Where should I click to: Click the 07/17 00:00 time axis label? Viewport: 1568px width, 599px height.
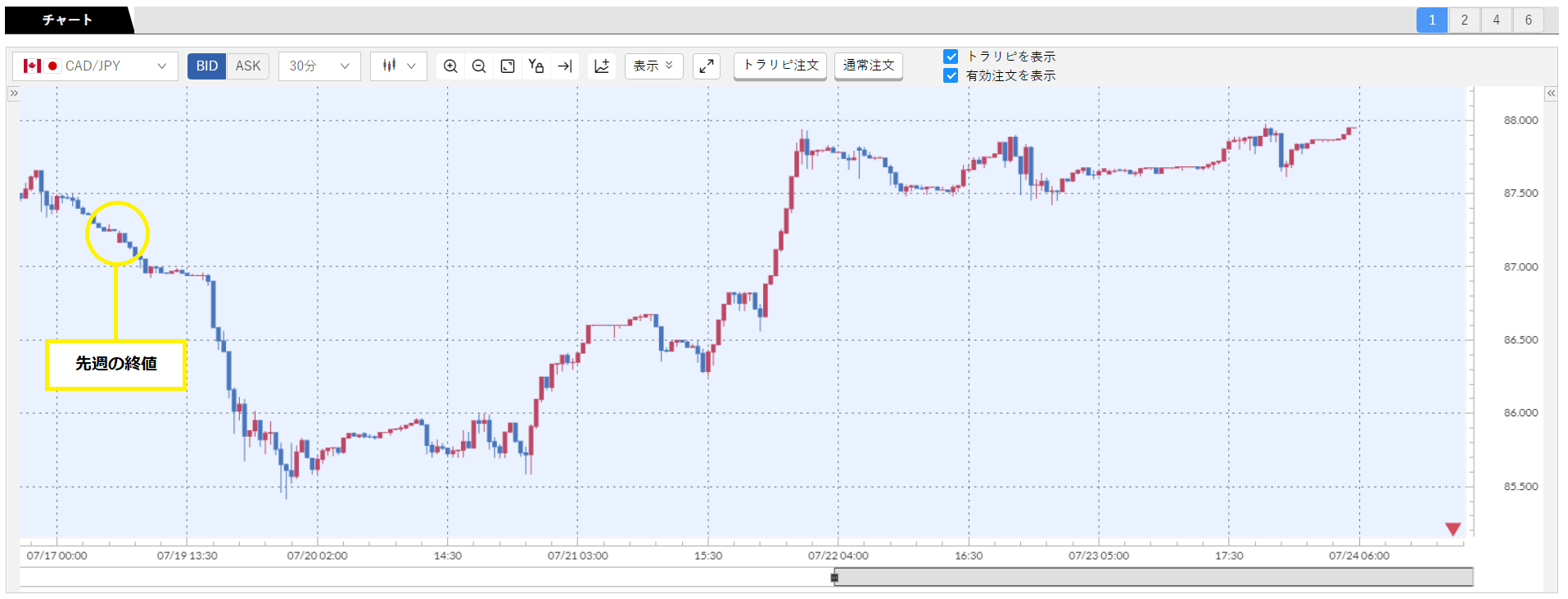(56, 556)
